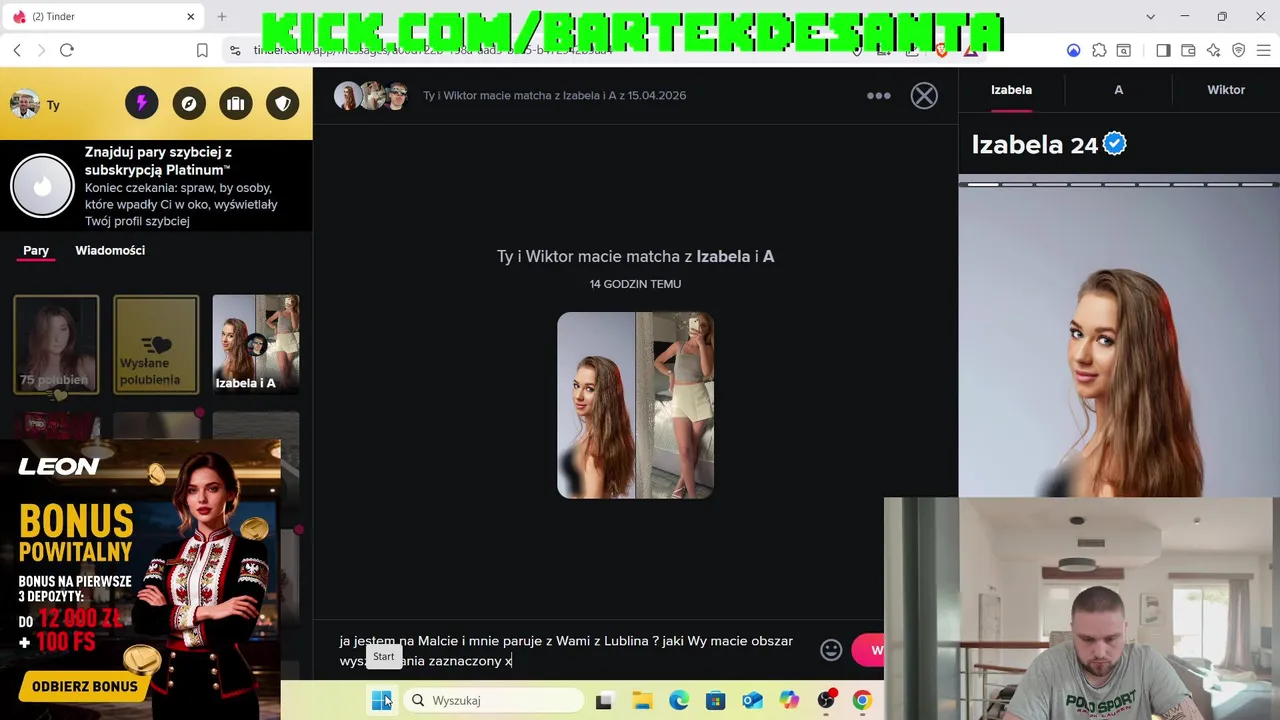Go back with browser back arrow

point(17,50)
